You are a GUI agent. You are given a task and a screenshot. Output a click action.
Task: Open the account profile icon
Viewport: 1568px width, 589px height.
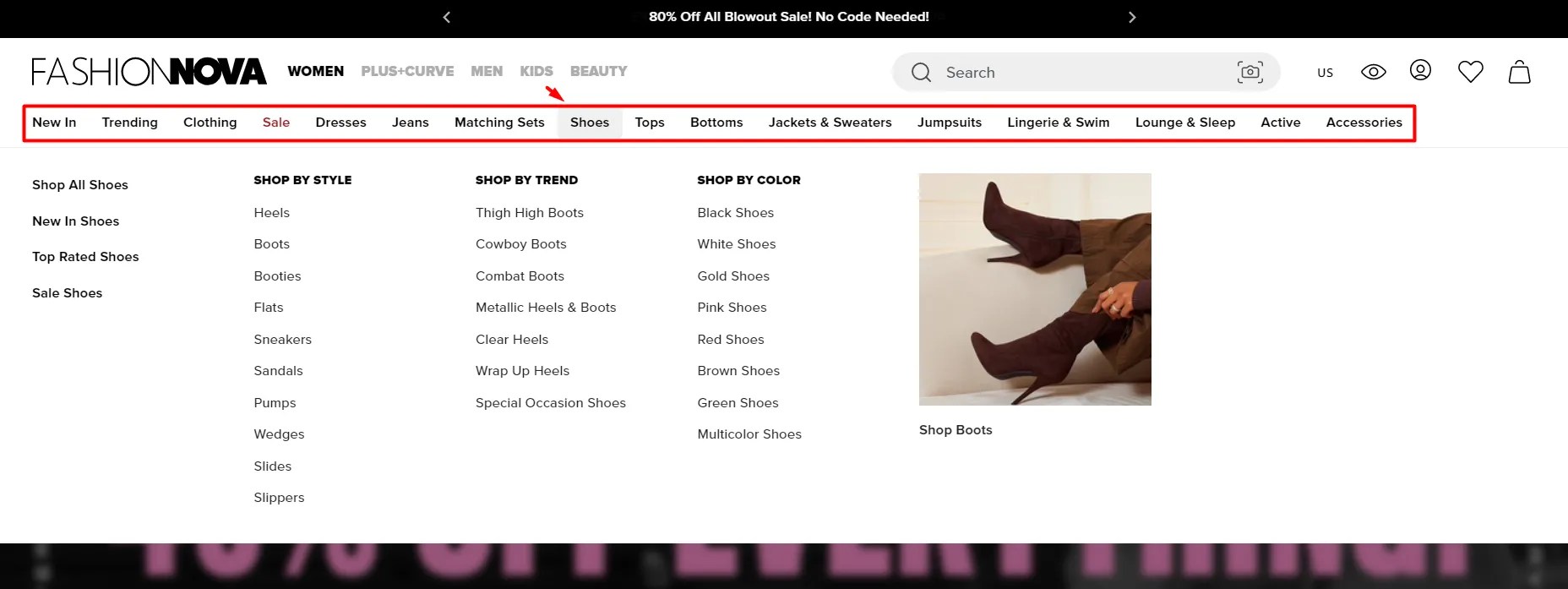point(1420,70)
